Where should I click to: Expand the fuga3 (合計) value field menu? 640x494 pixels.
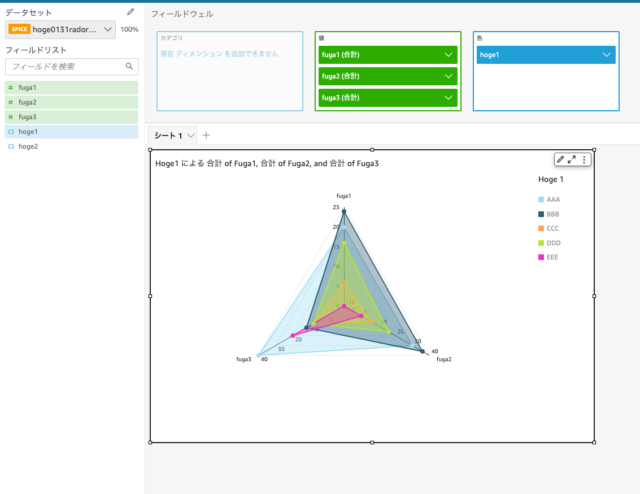(x=448, y=98)
